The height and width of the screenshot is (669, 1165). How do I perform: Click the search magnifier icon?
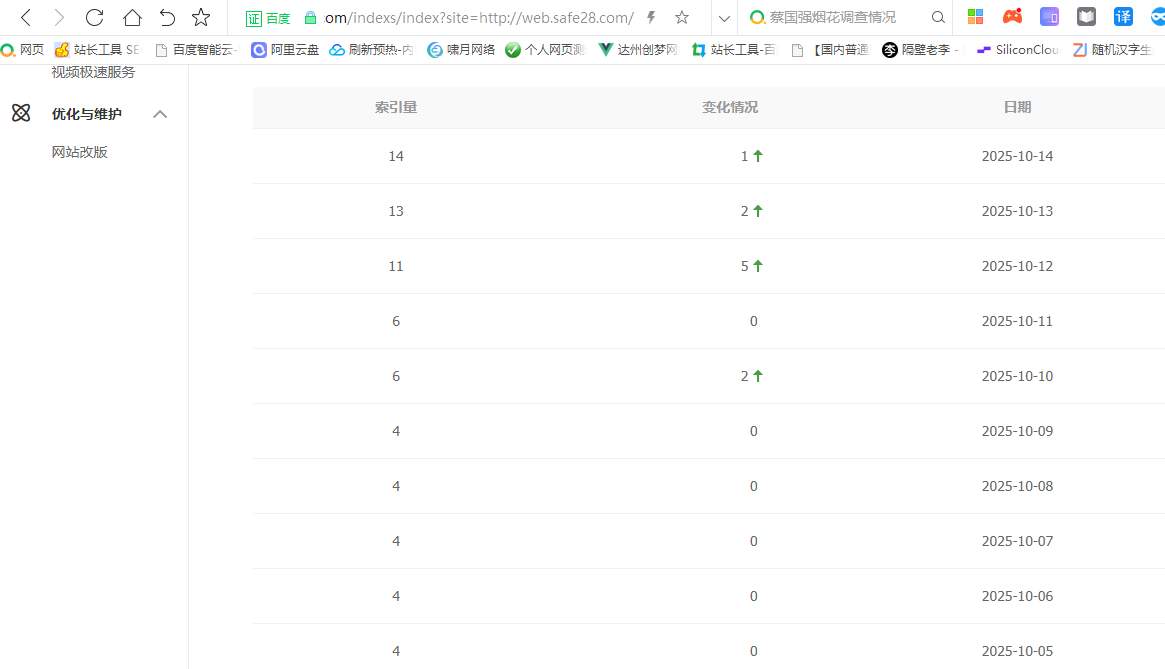[938, 17]
